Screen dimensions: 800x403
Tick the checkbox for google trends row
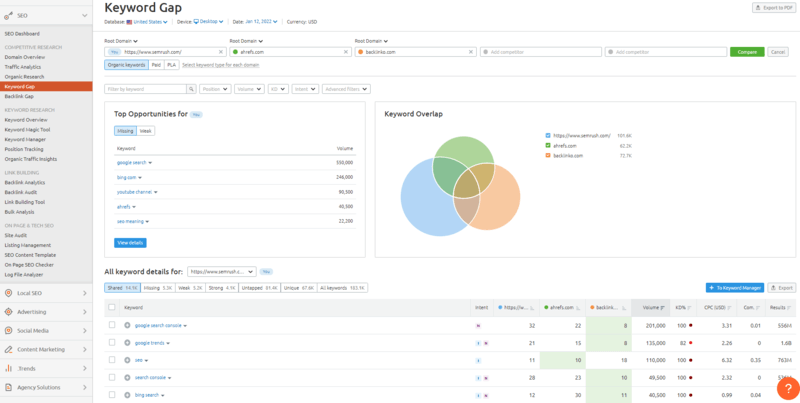pyautogui.click(x=112, y=342)
